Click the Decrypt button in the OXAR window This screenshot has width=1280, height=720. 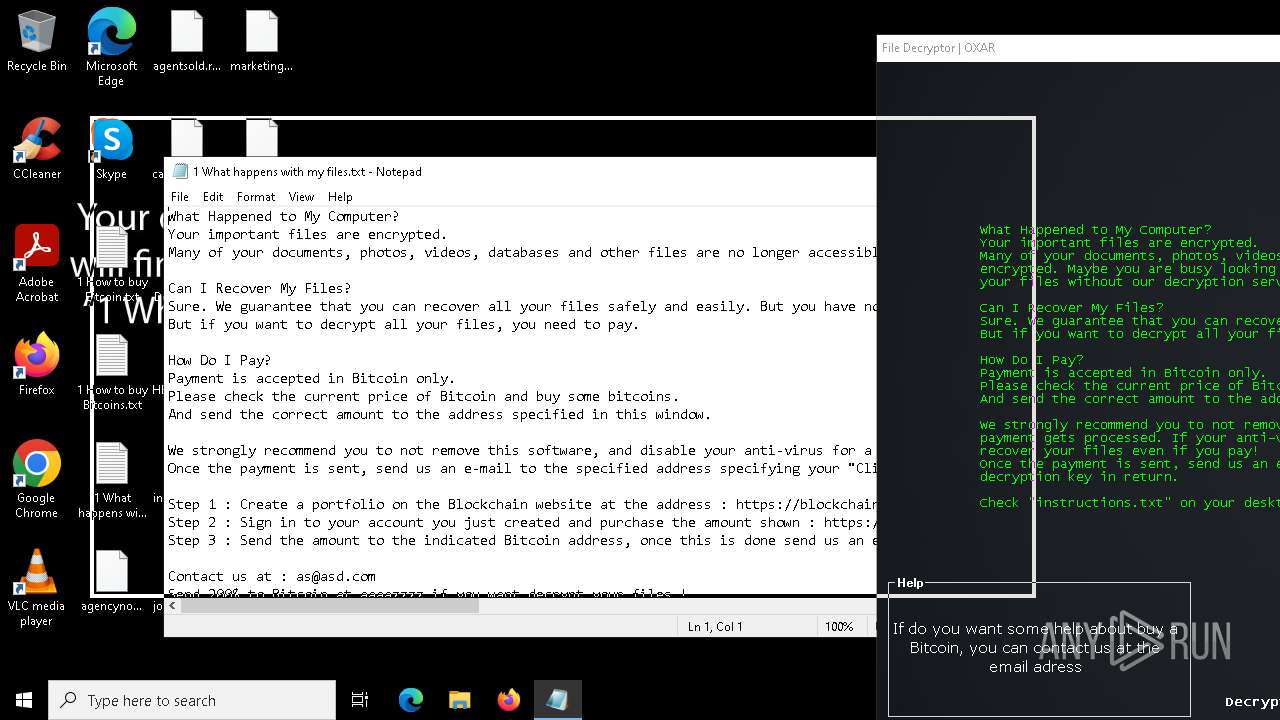tap(1252, 702)
